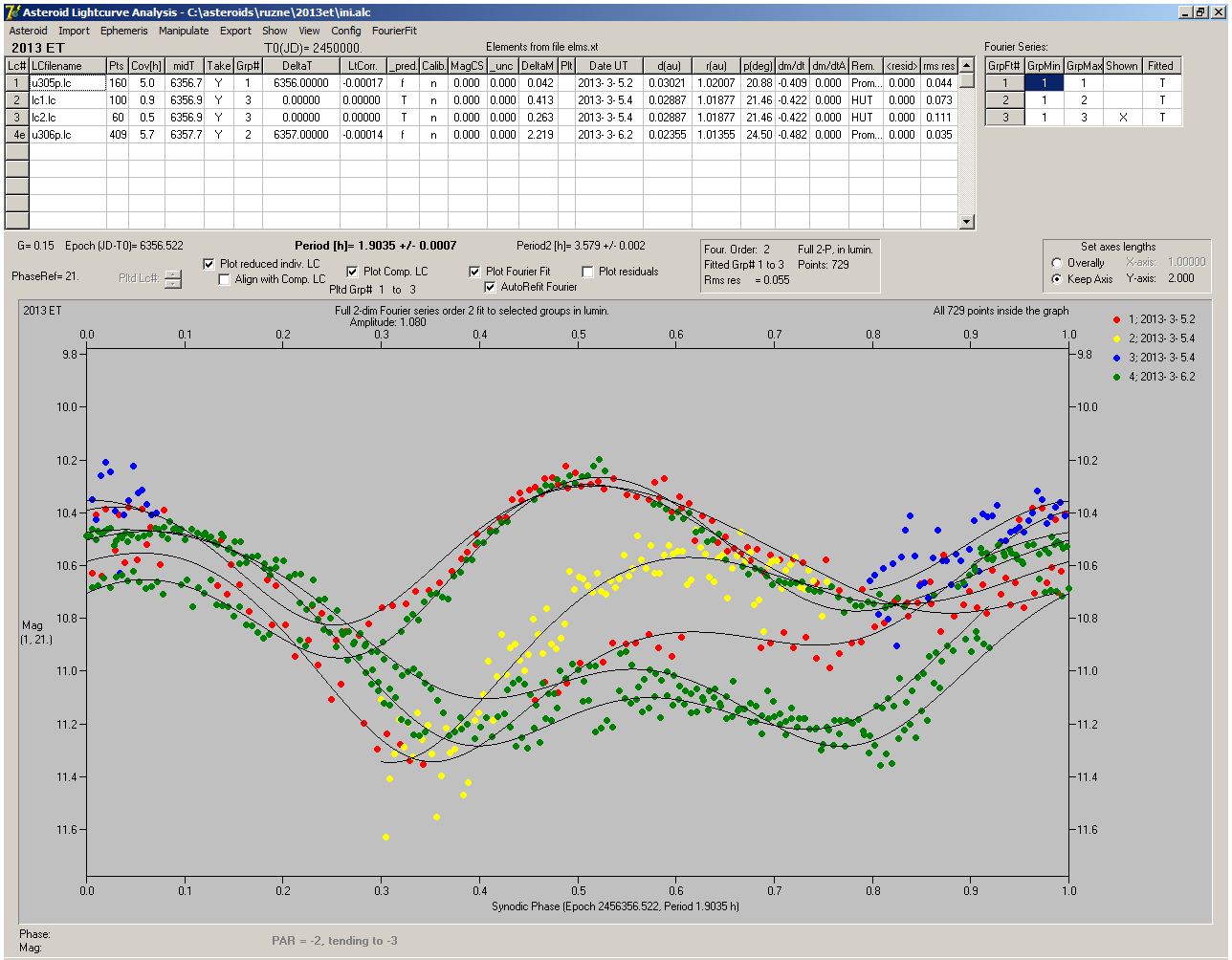This screenshot has height=960, width=1232.
Task: Click the MagCS column header
Action: (x=467, y=66)
